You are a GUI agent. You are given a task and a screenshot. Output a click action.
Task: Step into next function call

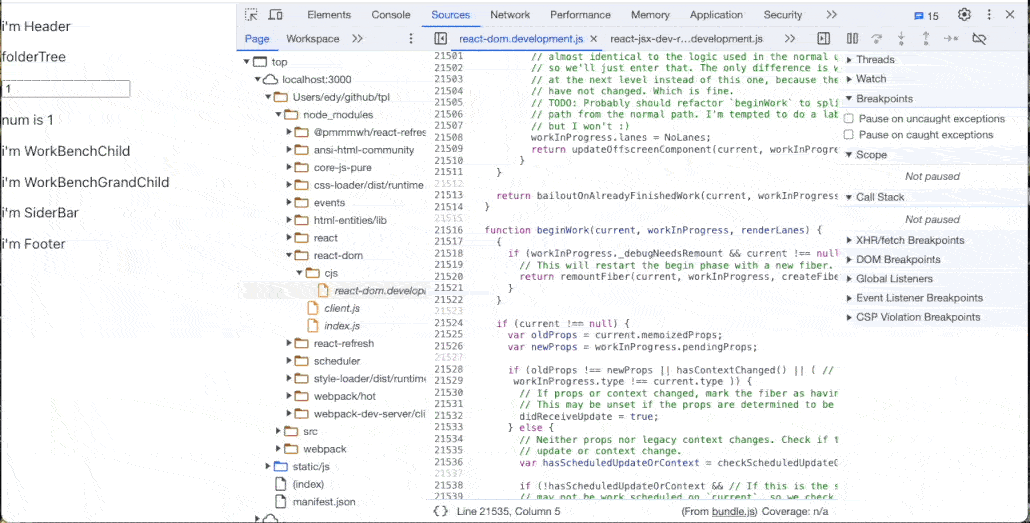click(901, 39)
